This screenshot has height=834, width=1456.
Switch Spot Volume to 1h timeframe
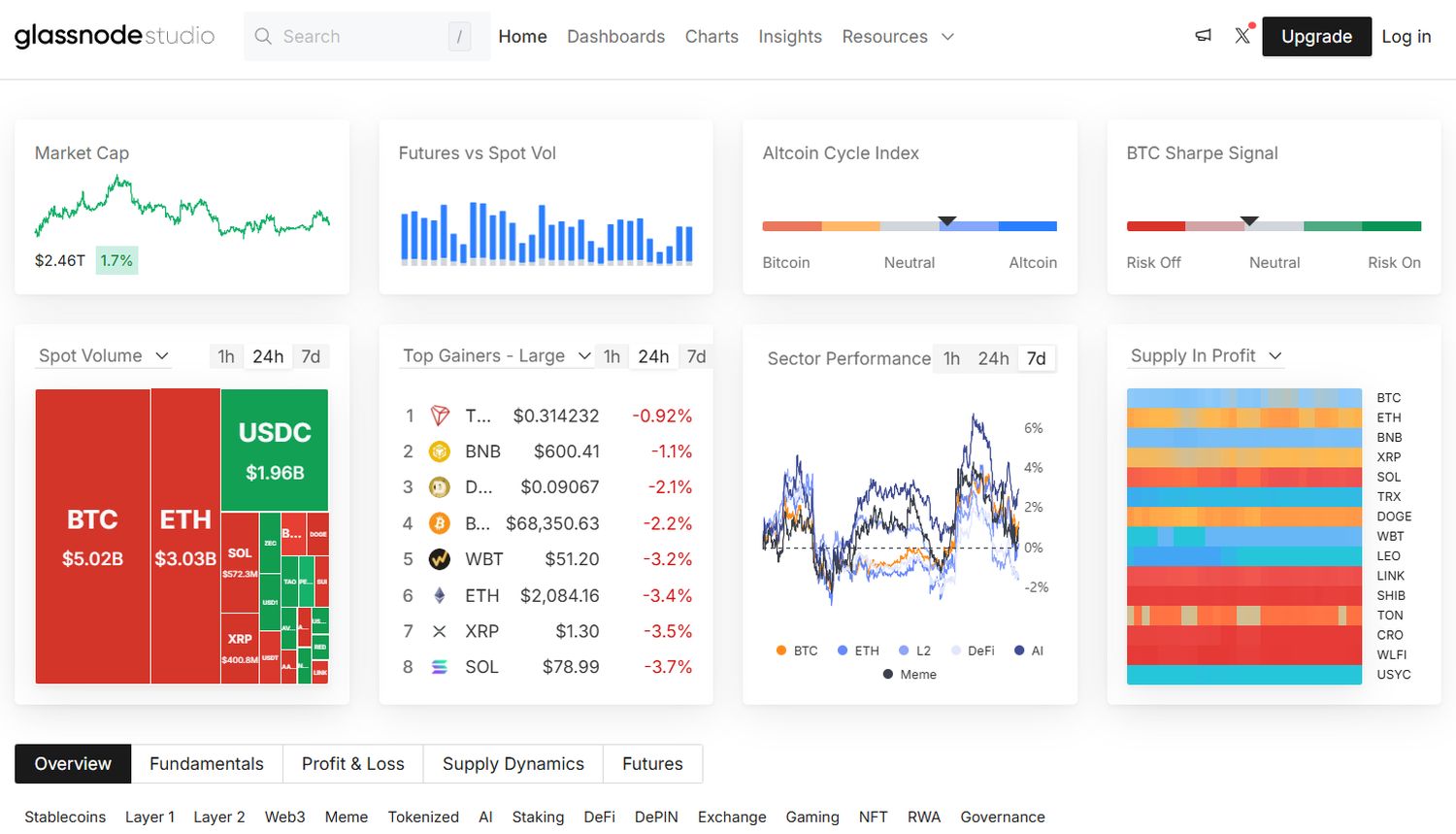(x=226, y=356)
